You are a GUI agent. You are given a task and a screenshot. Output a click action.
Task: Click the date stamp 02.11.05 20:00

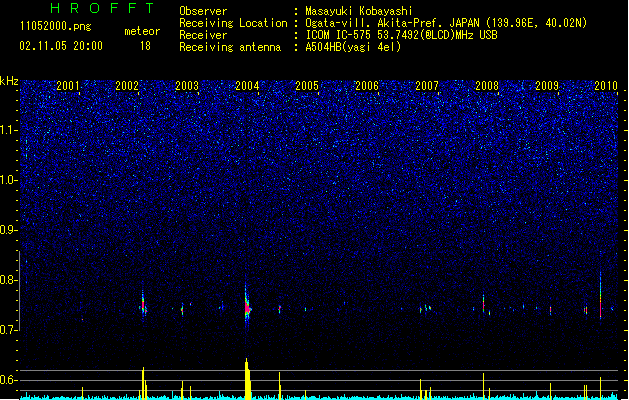tap(61, 46)
